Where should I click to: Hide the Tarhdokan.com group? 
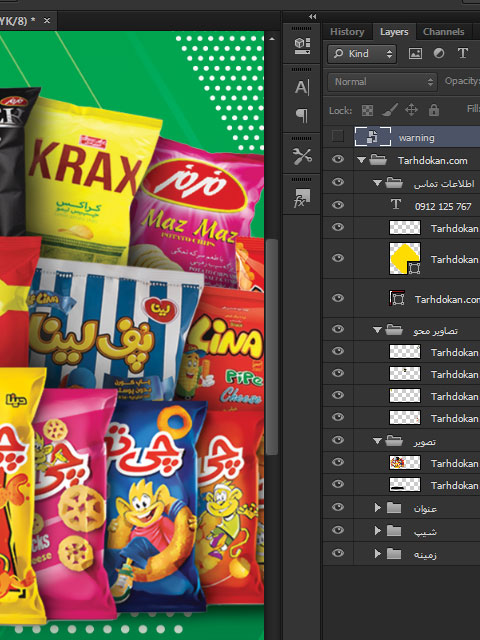(338, 160)
